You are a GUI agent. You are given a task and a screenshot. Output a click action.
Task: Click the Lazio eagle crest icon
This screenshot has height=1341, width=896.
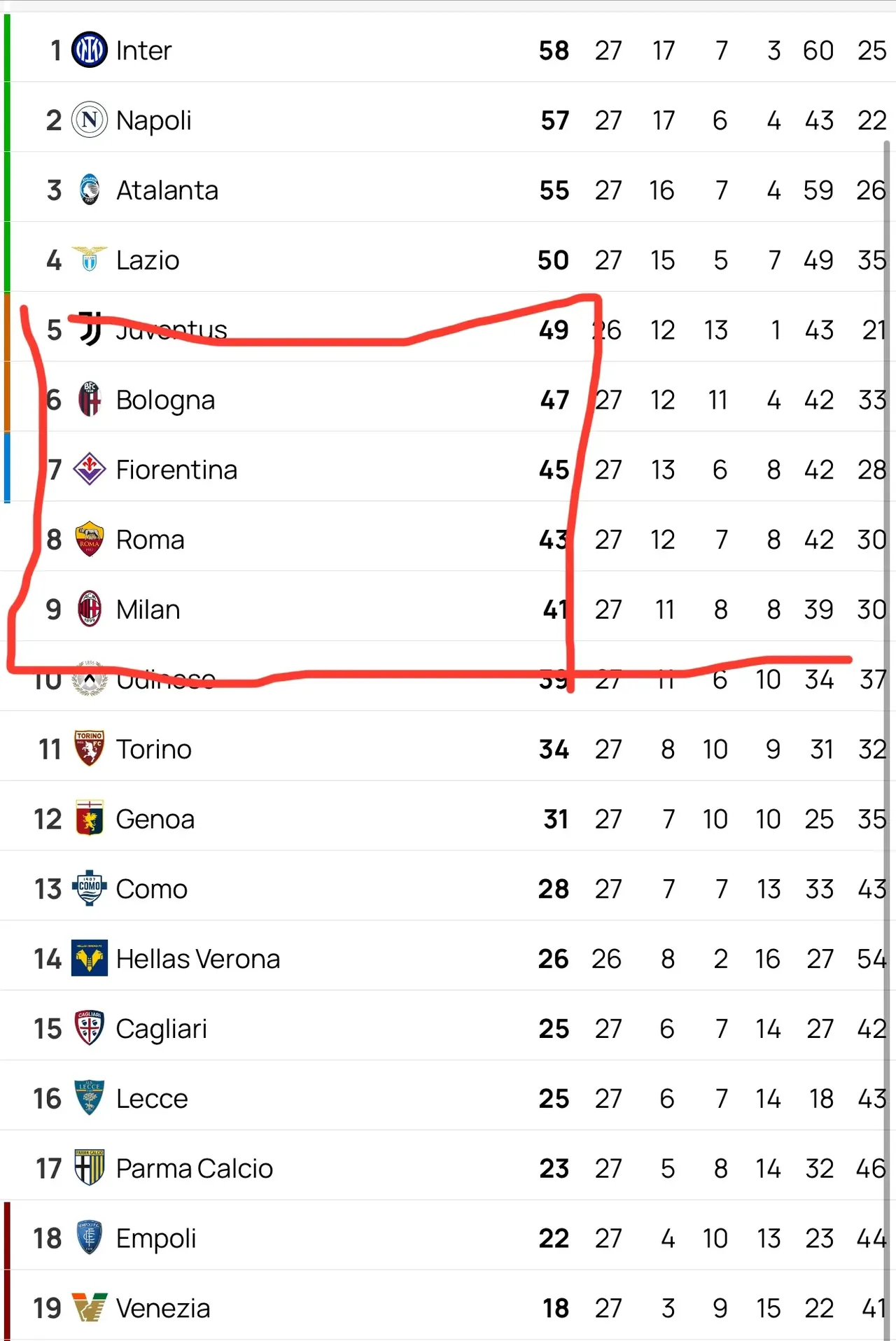(x=90, y=259)
